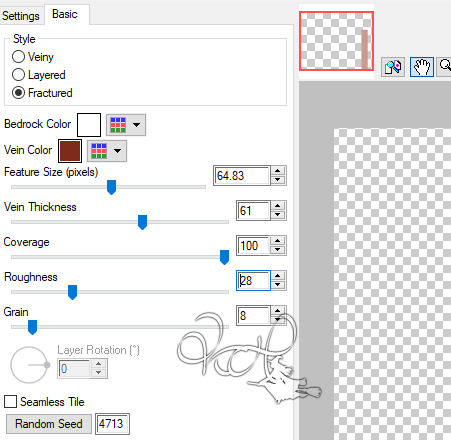Increase Roughness value with the up arrow

click(x=278, y=276)
